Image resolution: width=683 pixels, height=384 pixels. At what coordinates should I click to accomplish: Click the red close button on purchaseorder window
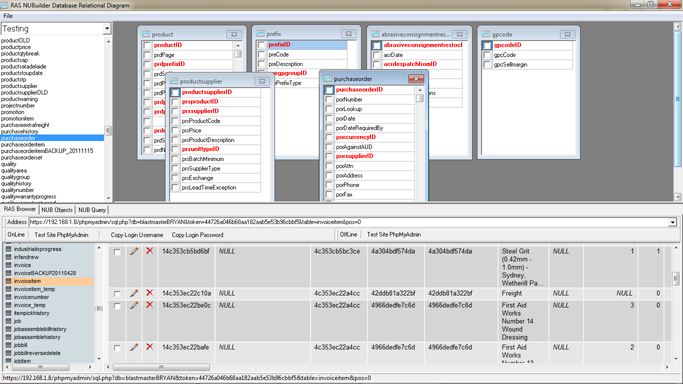point(416,79)
